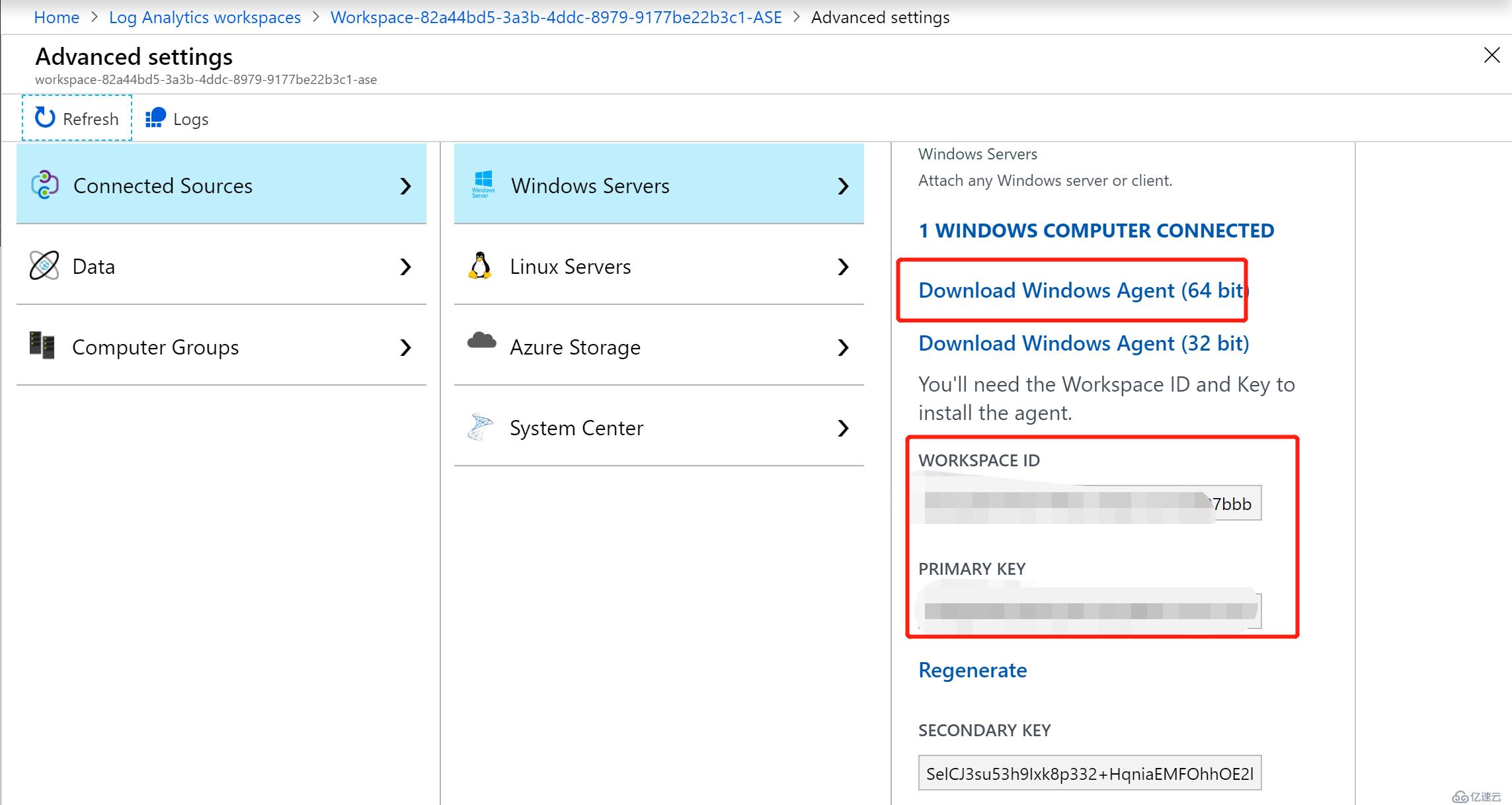Click the Linux penguin icon

(x=480, y=266)
